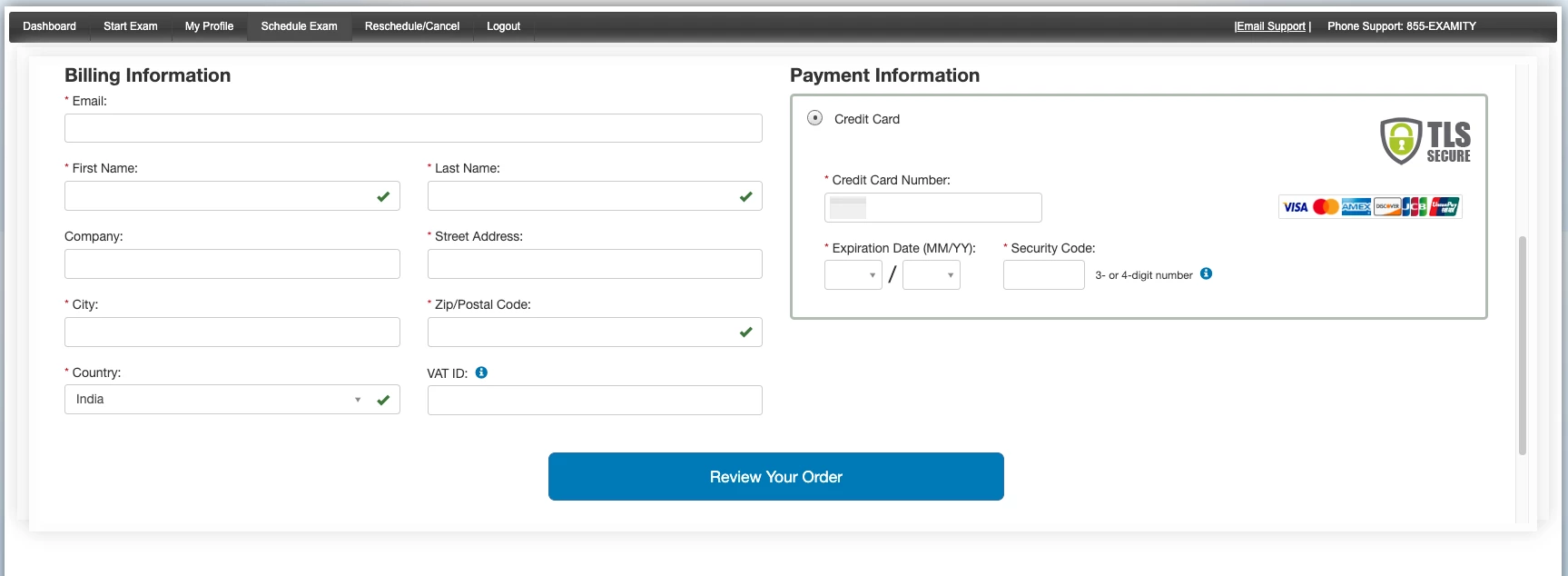The image size is (1568, 576).
Task: Click the Visa card logo
Action: pos(1296,207)
